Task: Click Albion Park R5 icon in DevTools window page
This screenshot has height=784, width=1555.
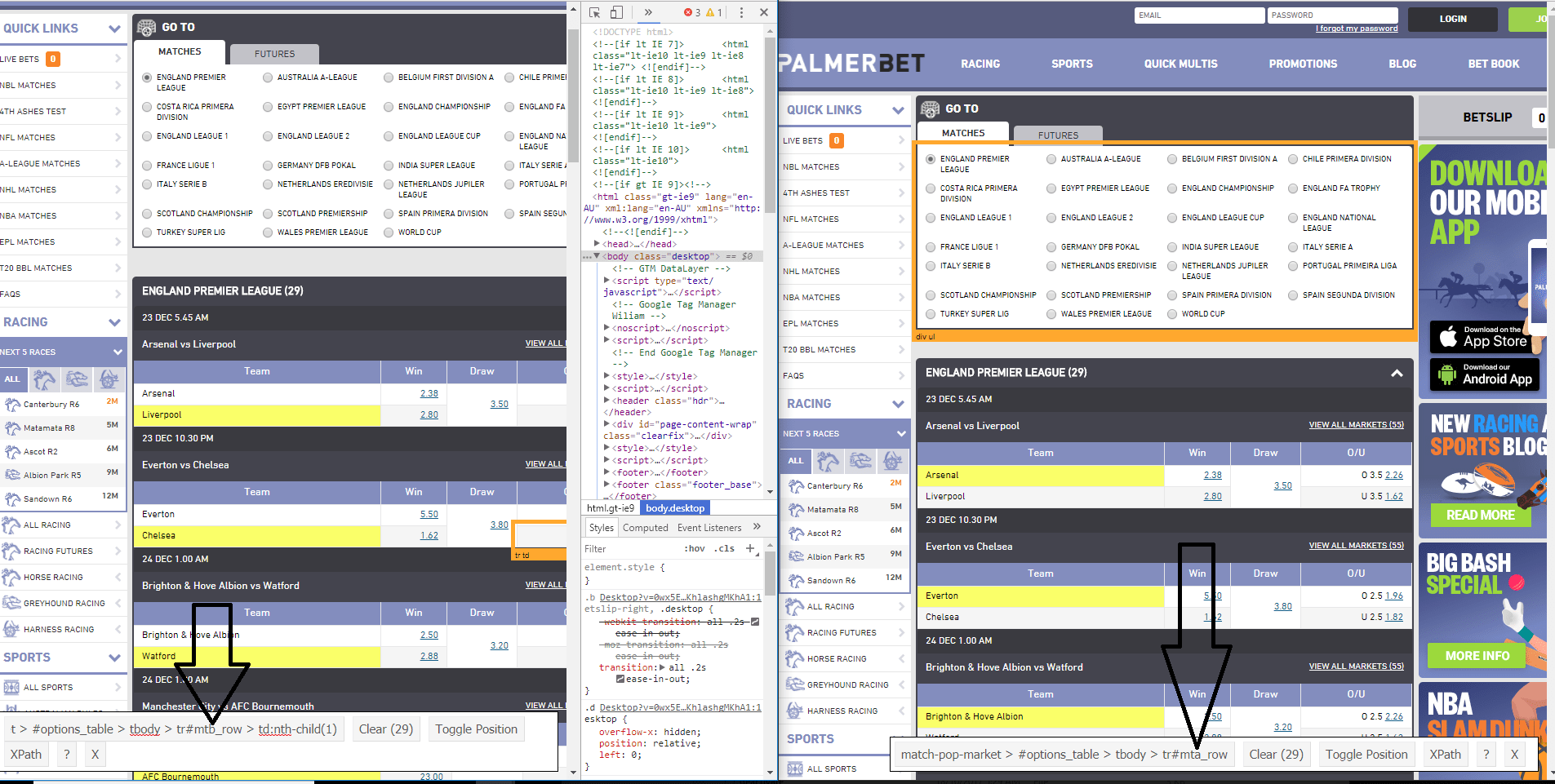Action: (12, 475)
